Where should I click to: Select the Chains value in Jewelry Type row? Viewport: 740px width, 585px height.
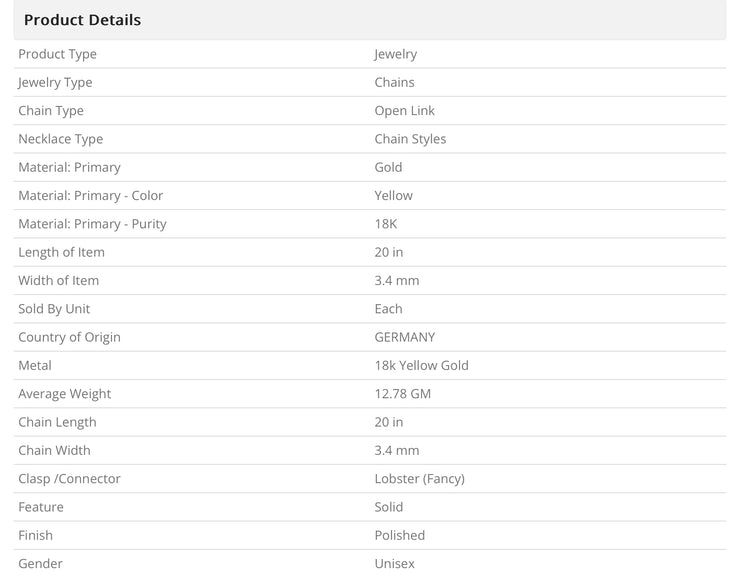point(394,82)
